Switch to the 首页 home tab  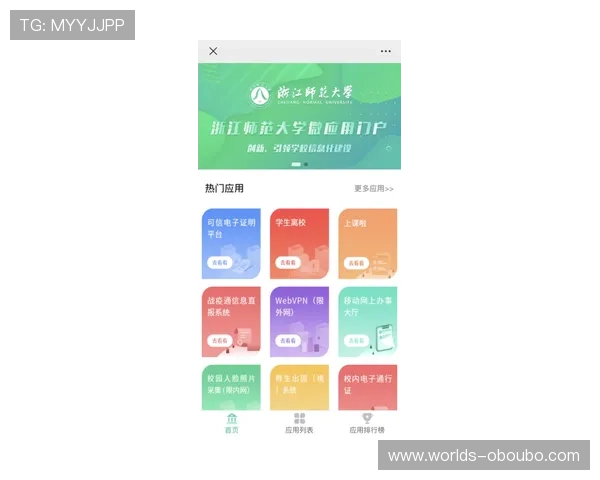232,423
